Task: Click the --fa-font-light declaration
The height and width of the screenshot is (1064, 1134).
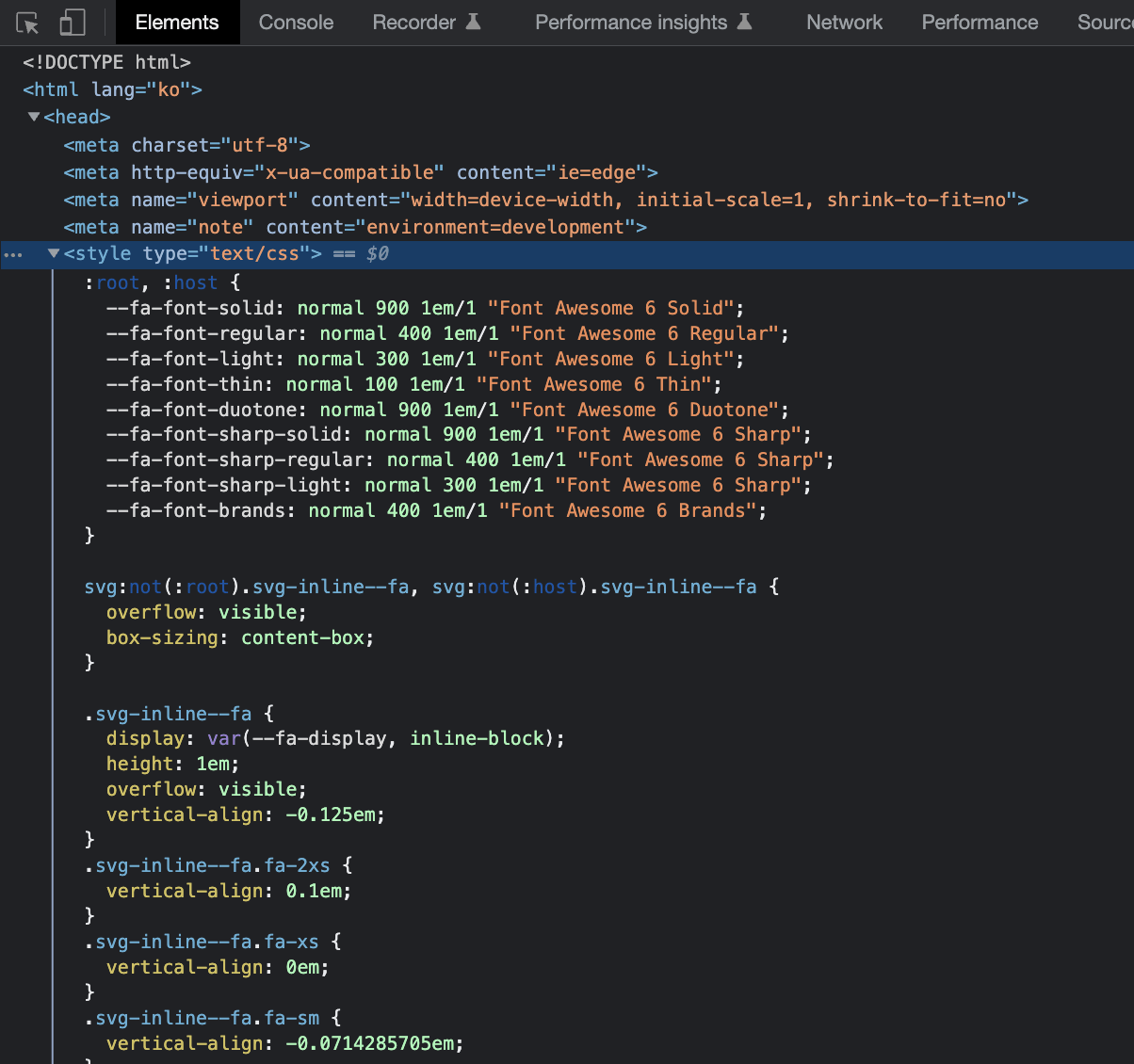Action: tap(425, 359)
